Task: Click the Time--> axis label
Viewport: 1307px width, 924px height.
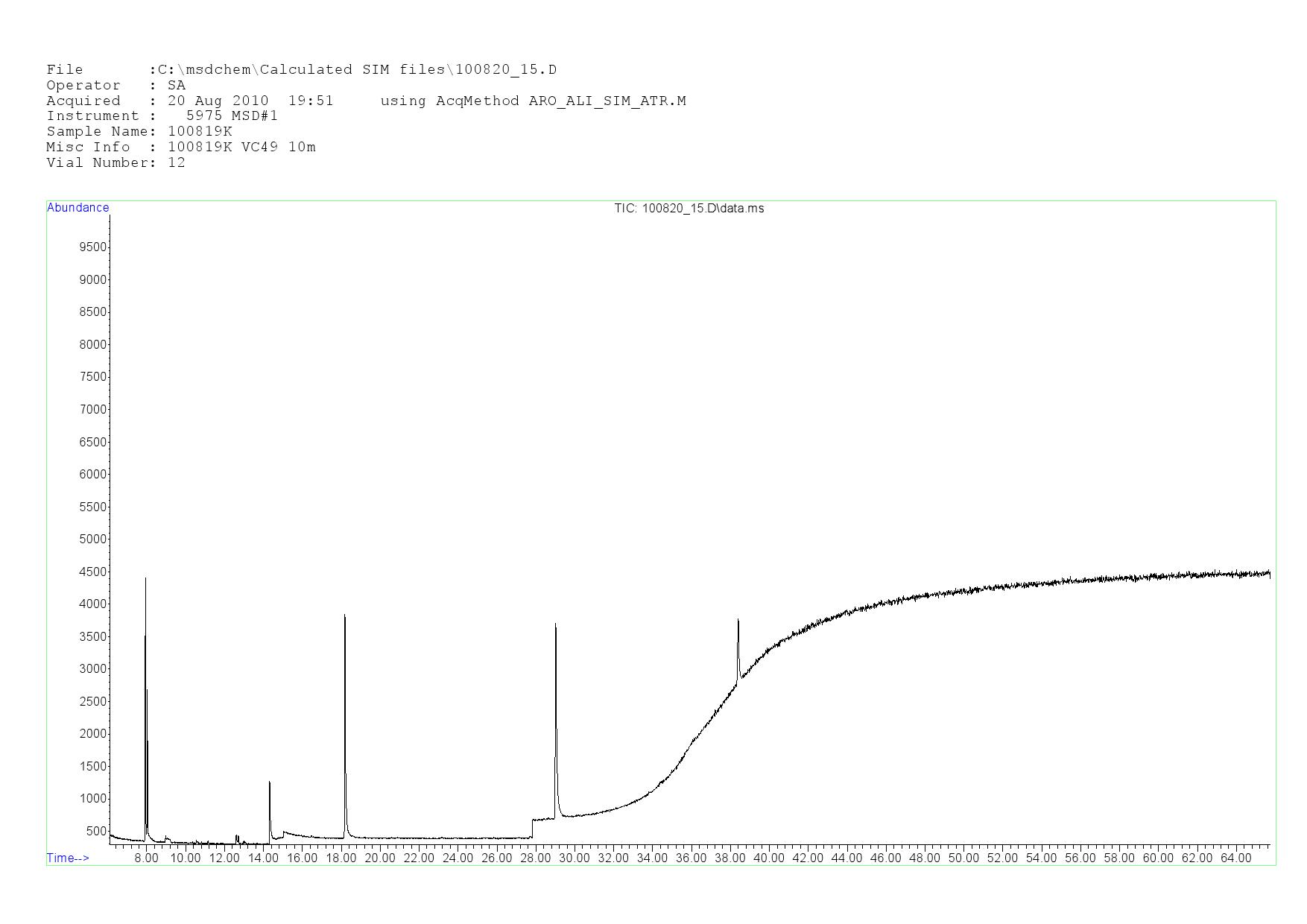Action: coord(68,858)
